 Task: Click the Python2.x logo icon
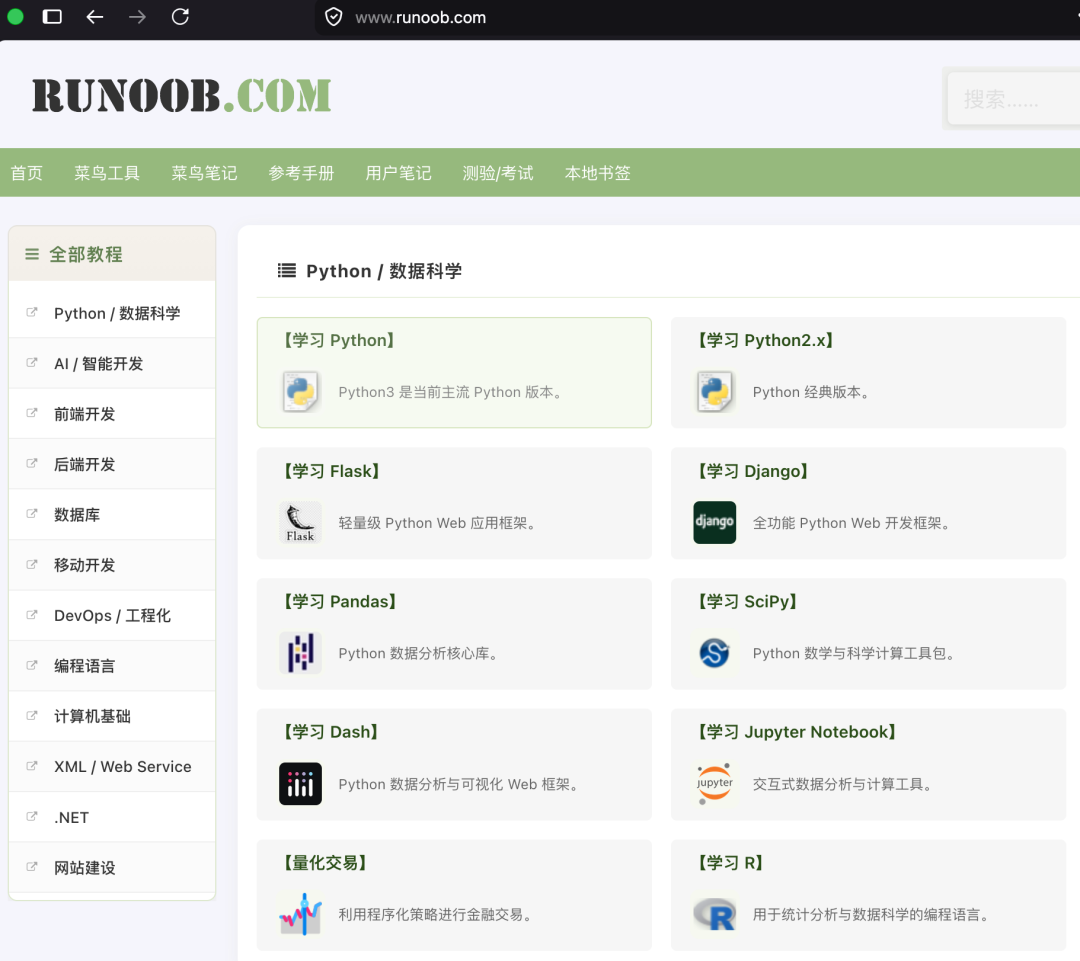(x=714, y=391)
